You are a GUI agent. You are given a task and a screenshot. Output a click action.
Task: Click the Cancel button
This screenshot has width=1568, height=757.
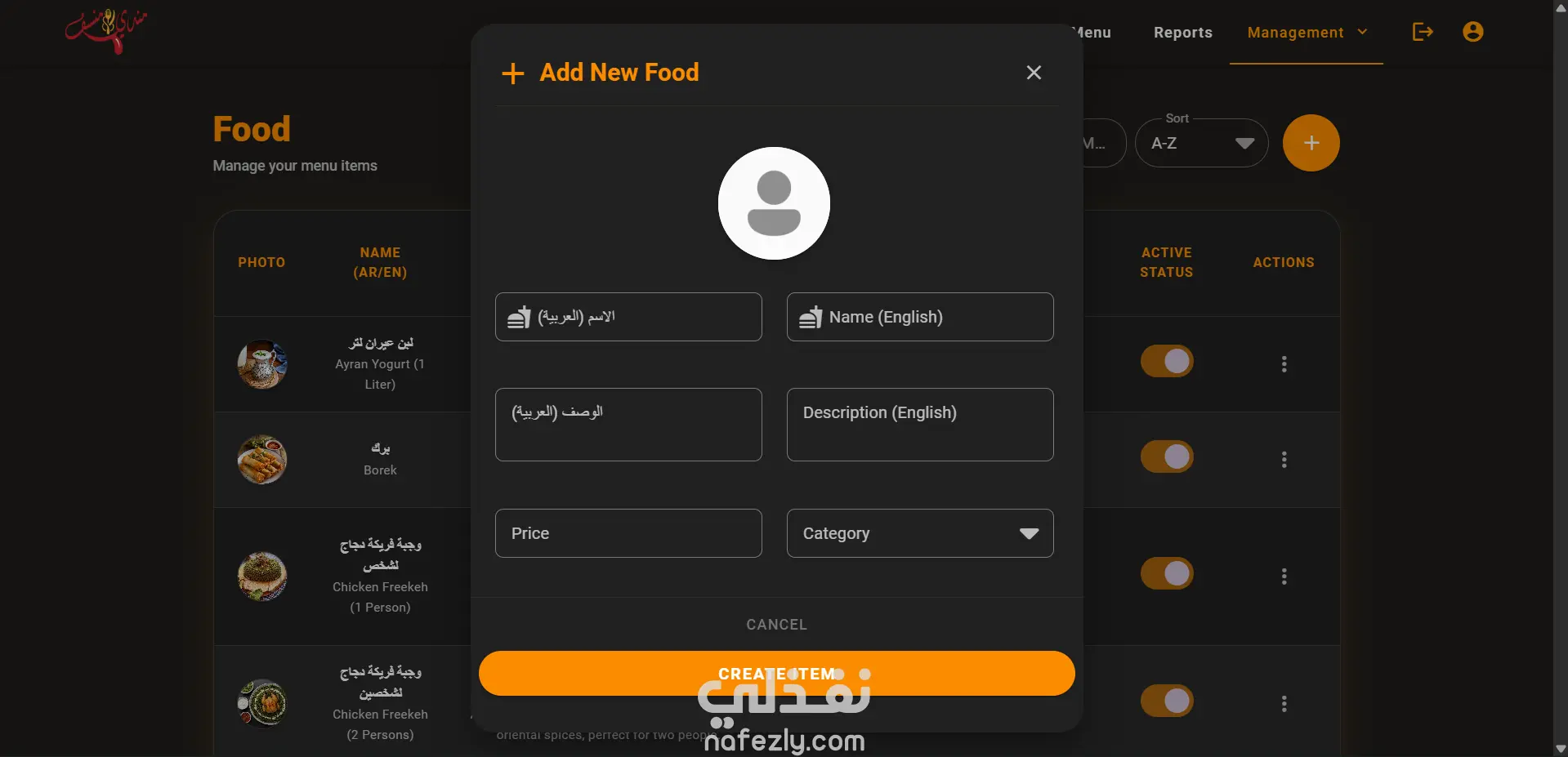click(776, 625)
